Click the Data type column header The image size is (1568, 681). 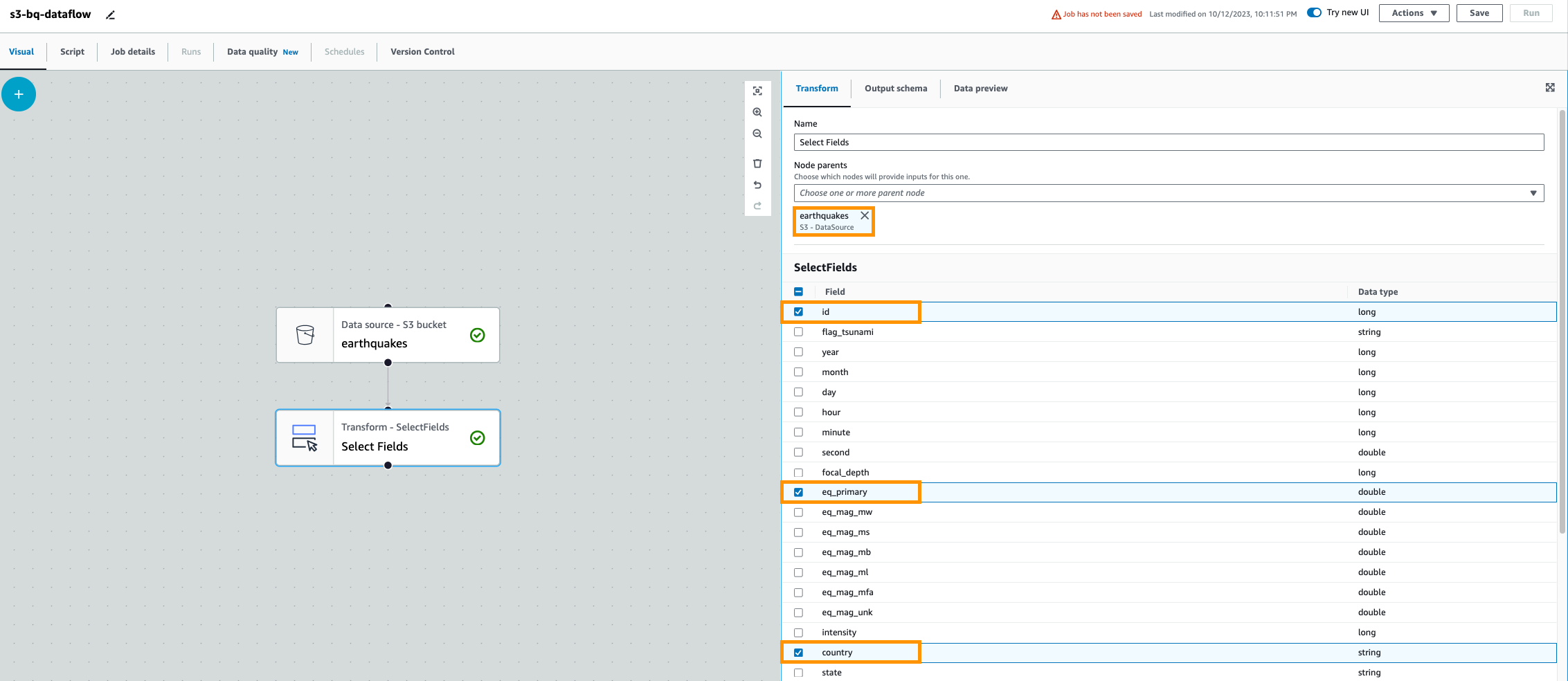point(1378,292)
